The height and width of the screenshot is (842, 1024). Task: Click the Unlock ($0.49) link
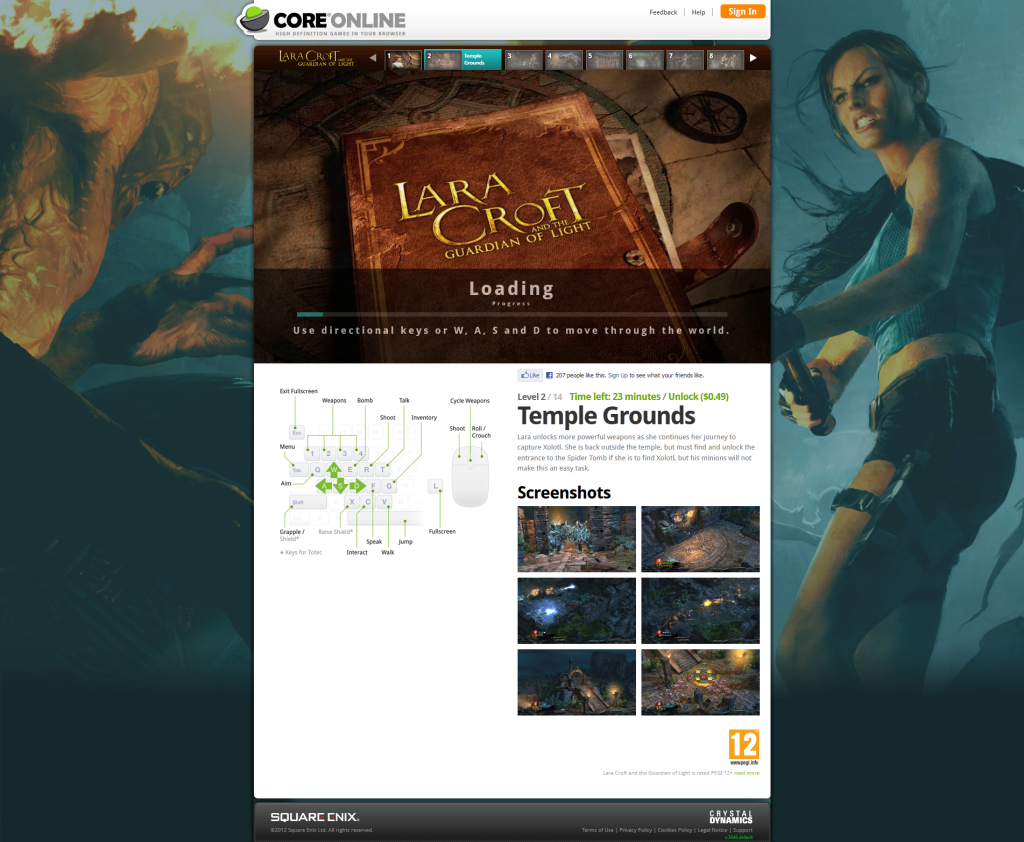click(698, 397)
